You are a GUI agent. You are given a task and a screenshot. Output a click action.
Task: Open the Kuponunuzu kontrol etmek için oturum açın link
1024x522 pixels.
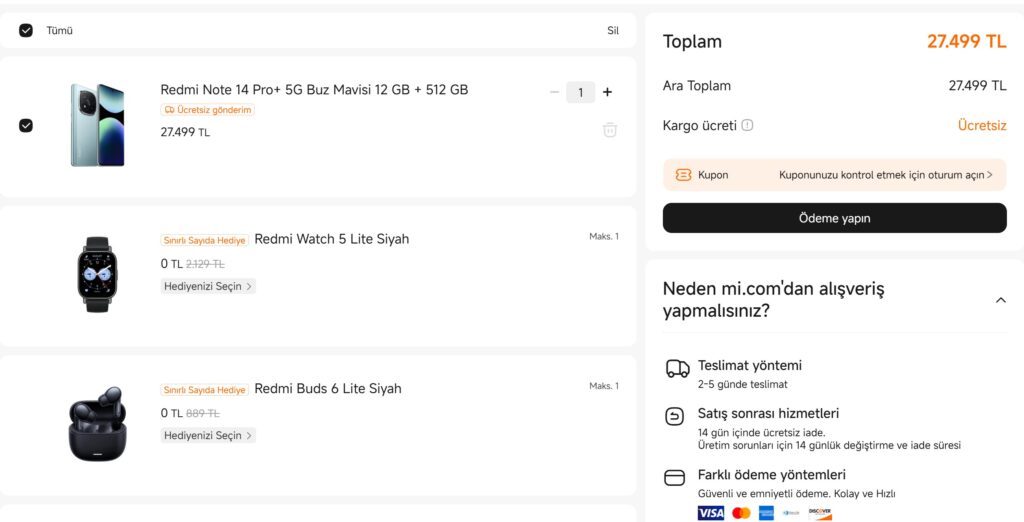point(886,175)
